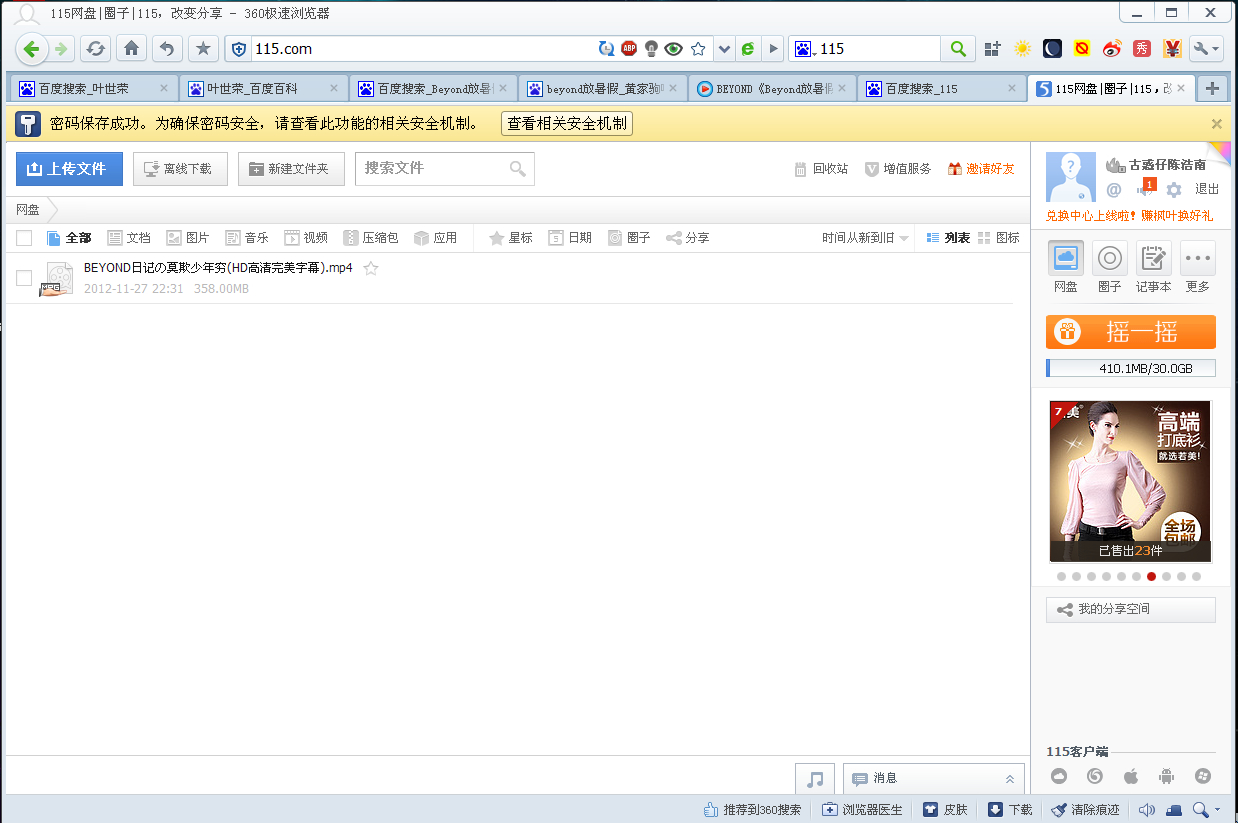Switch rendering engine with green e icon

[747, 48]
